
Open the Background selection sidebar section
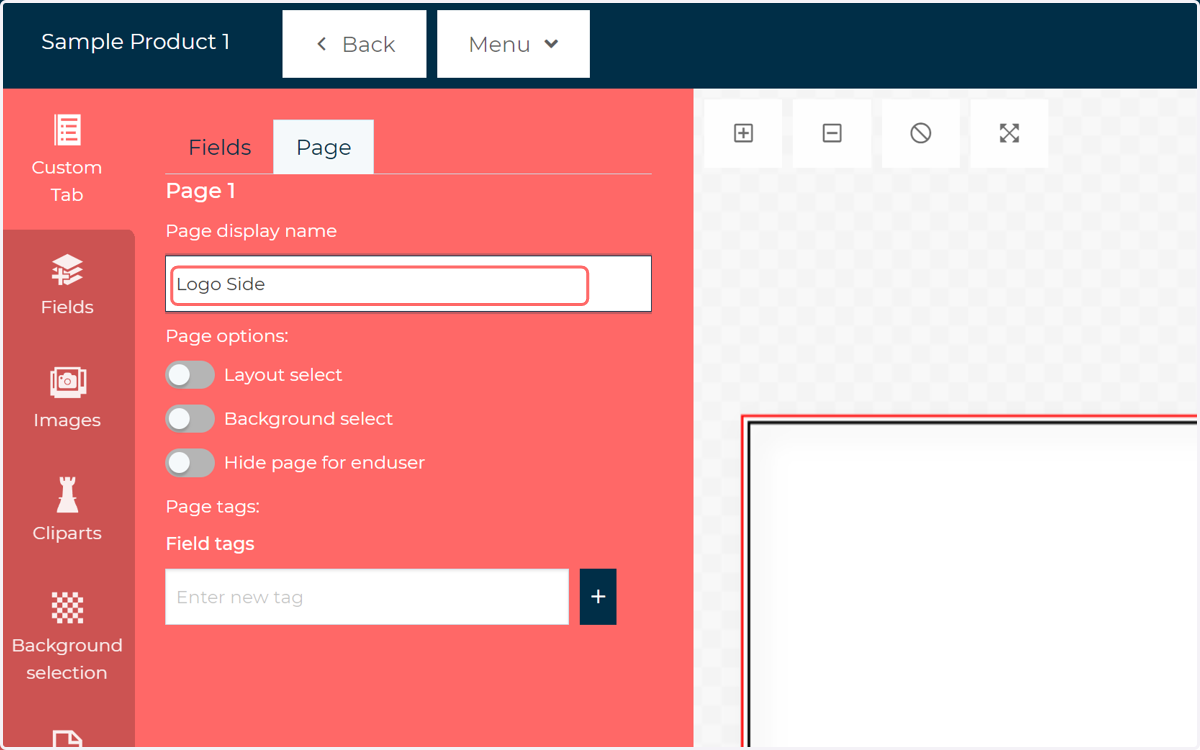tap(67, 637)
